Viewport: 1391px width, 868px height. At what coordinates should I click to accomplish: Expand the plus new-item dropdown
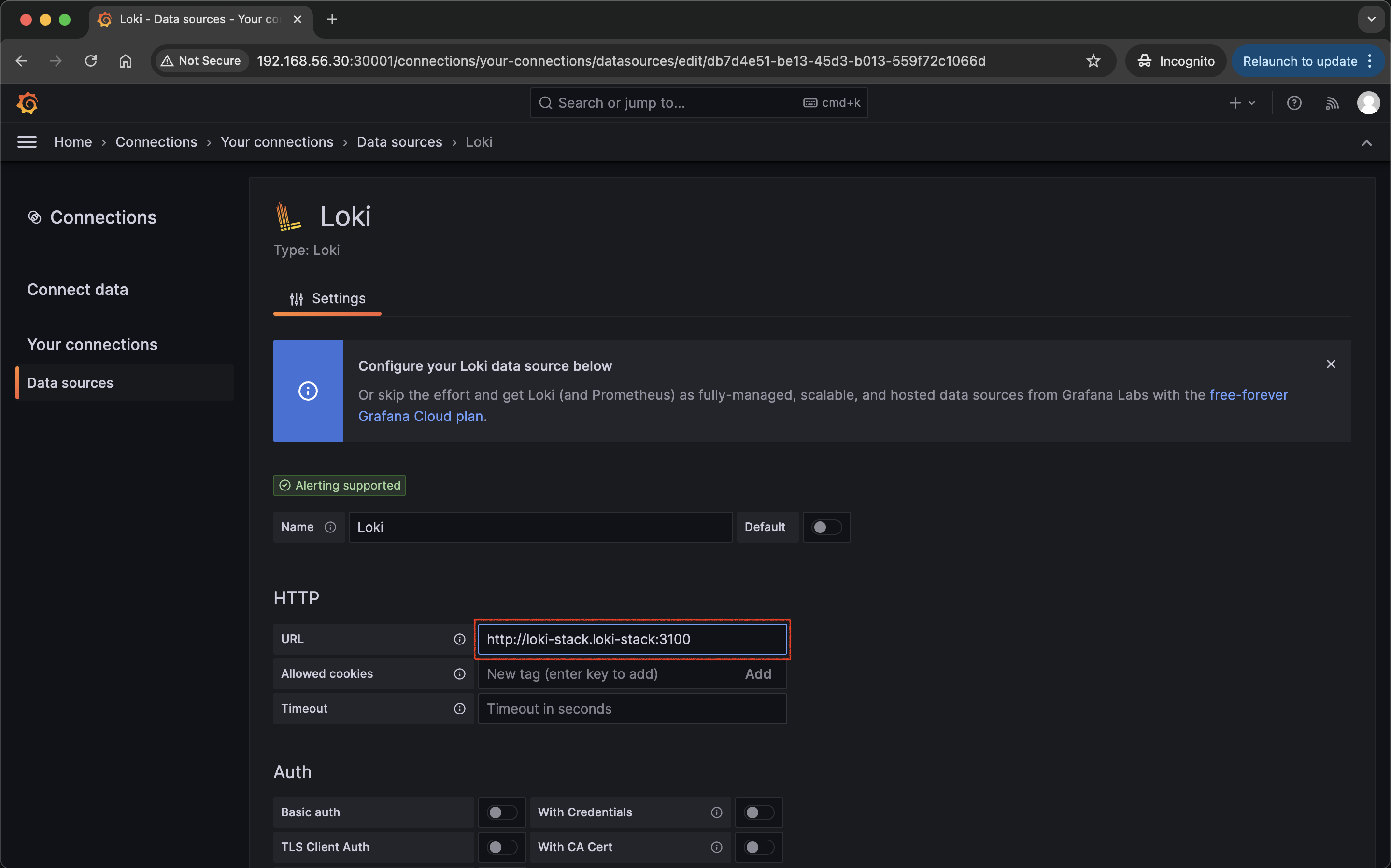[x=1242, y=103]
